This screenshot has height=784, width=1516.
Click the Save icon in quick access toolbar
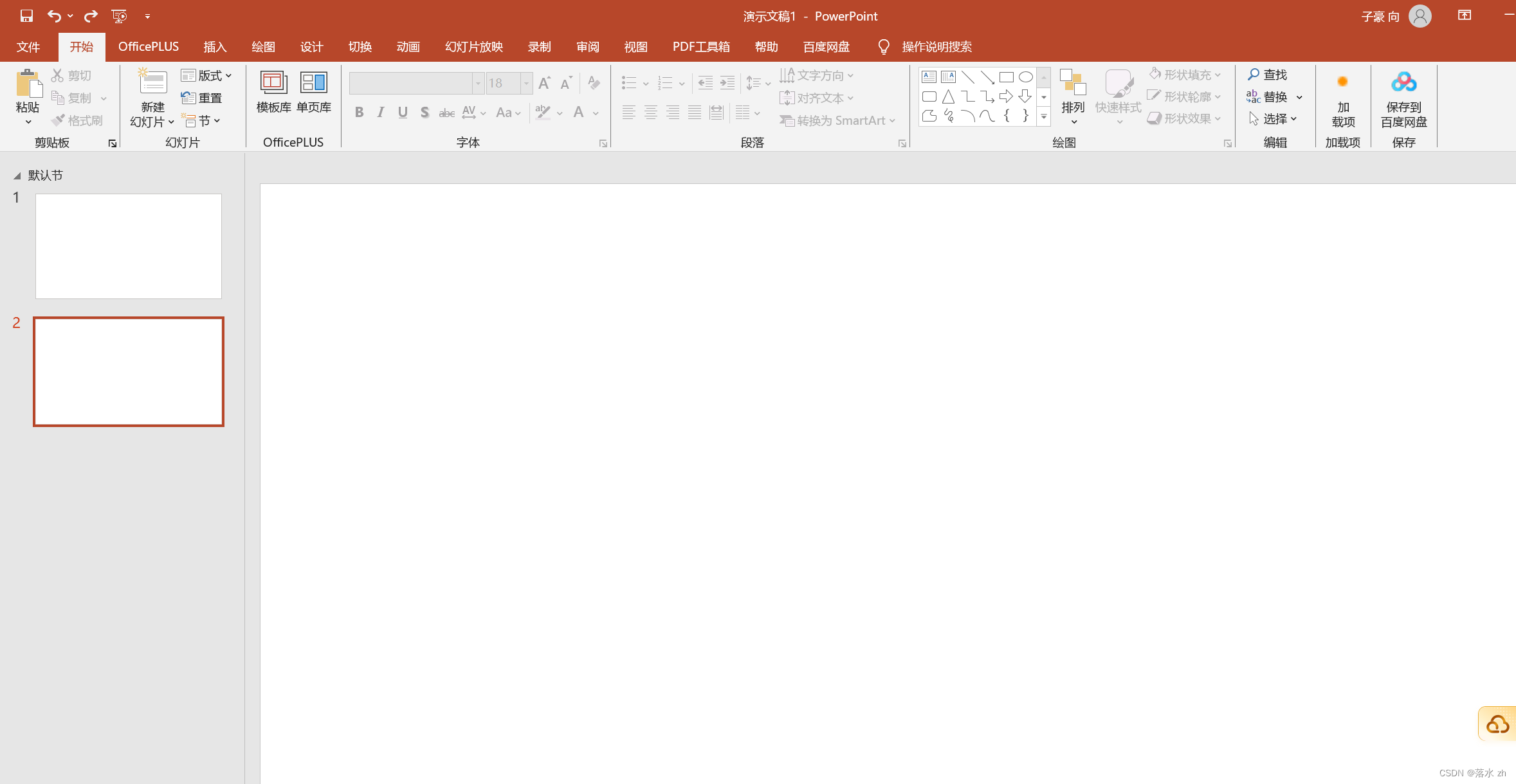[x=26, y=15]
